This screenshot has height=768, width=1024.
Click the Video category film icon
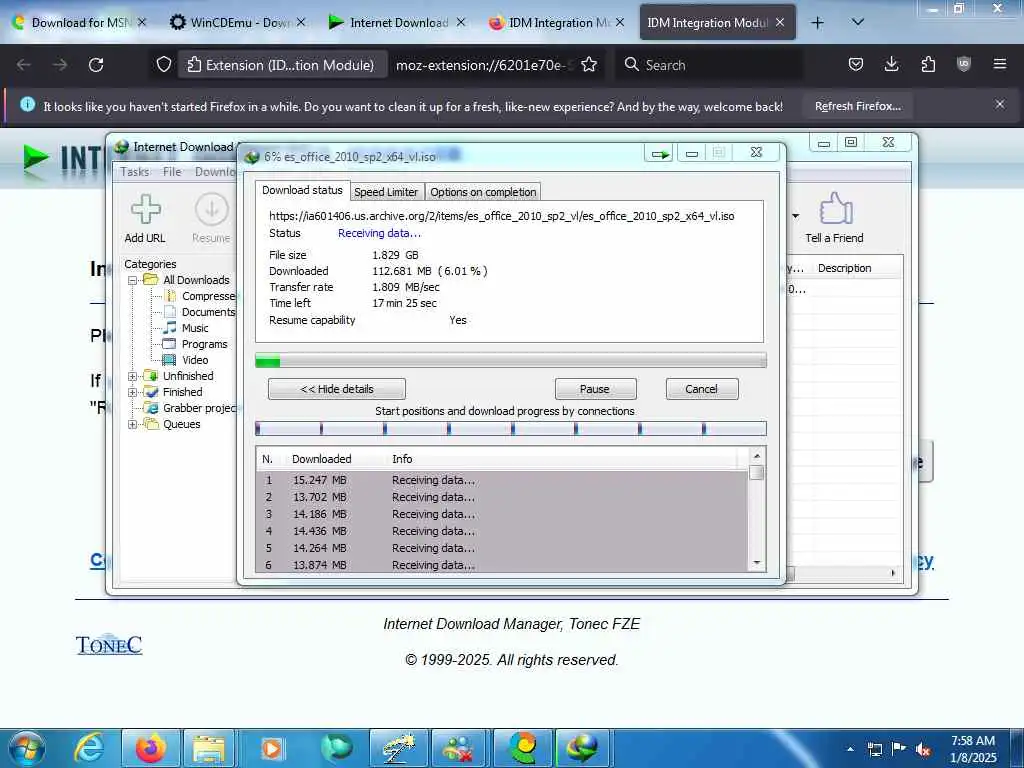[x=169, y=360]
